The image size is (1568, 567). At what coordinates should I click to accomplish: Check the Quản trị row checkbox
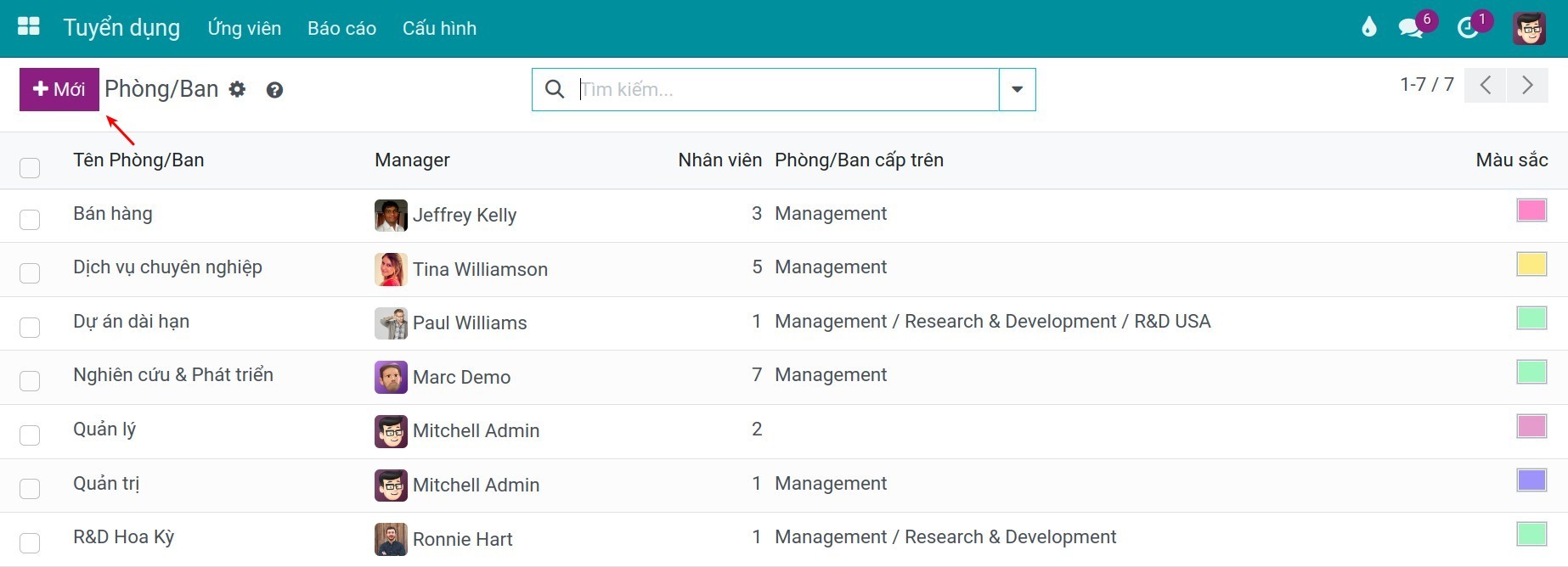30,489
